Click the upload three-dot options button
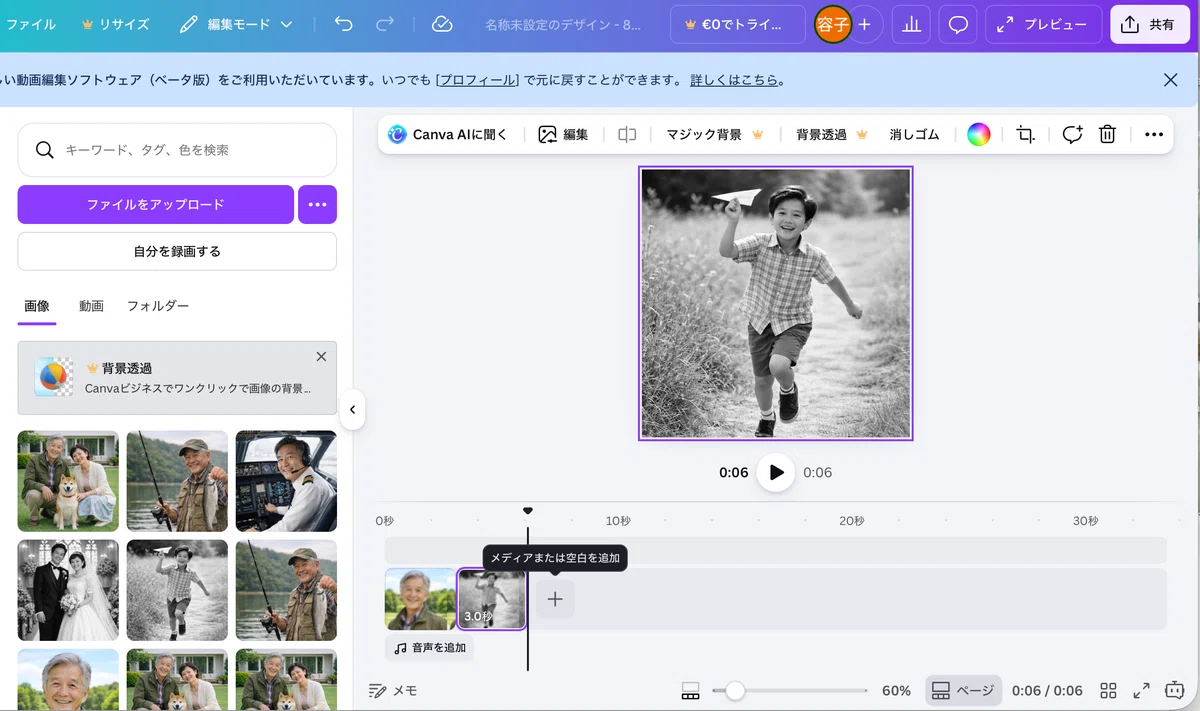 tap(317, 204)
